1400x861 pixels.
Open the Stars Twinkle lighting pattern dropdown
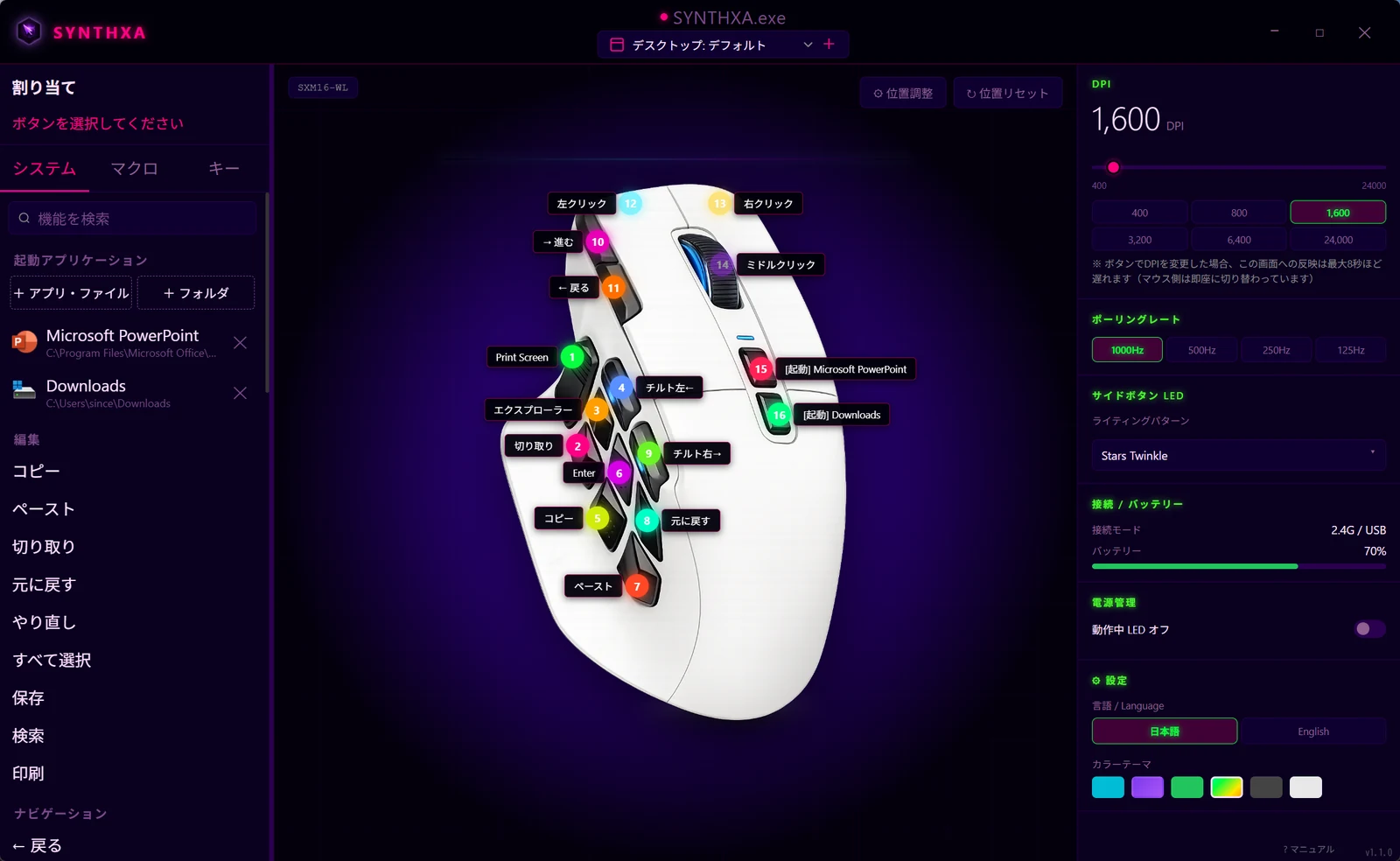coord(1239,456)
